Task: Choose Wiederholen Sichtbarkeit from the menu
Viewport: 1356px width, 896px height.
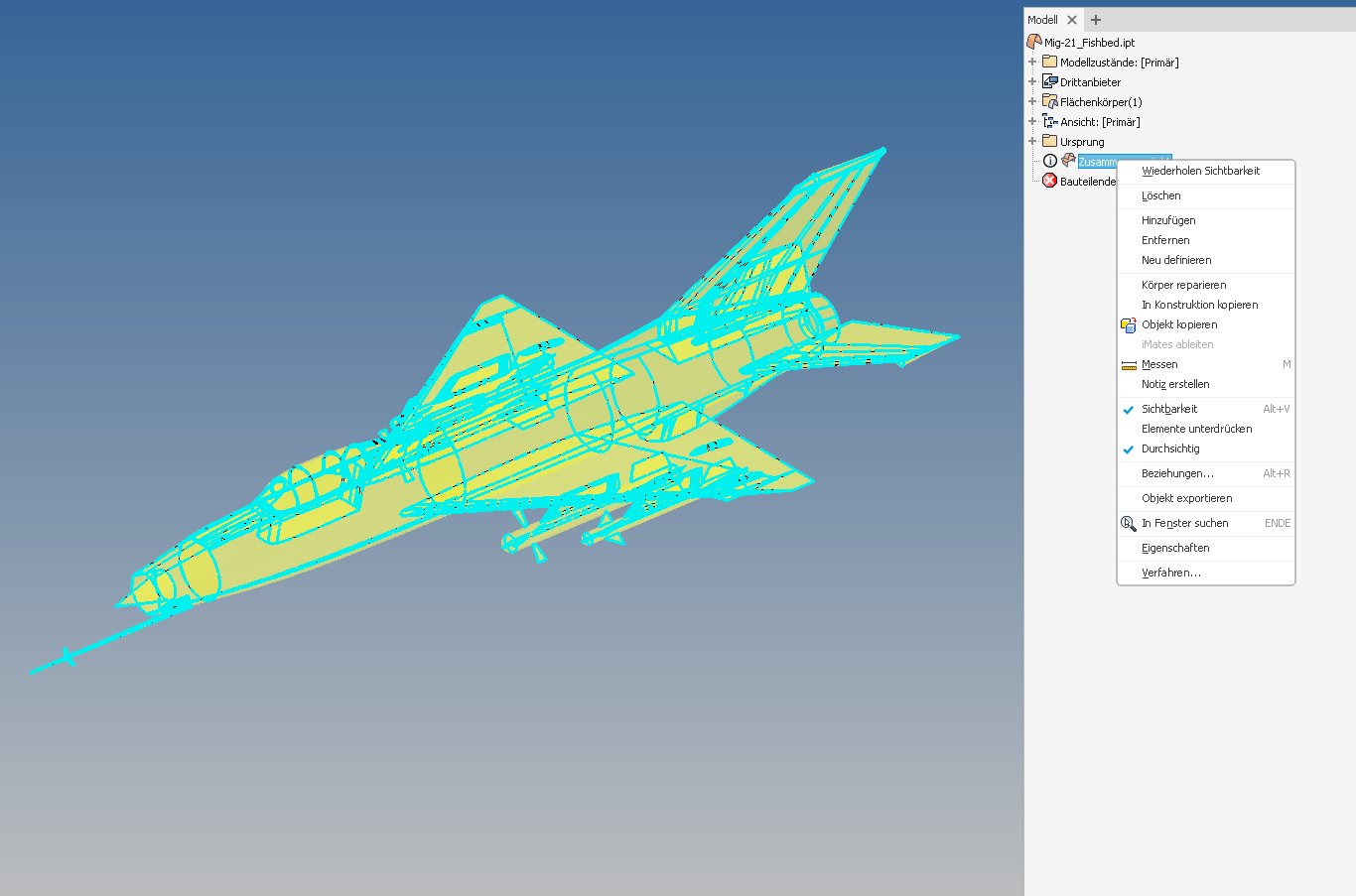Action: [x=1203, y=170]
